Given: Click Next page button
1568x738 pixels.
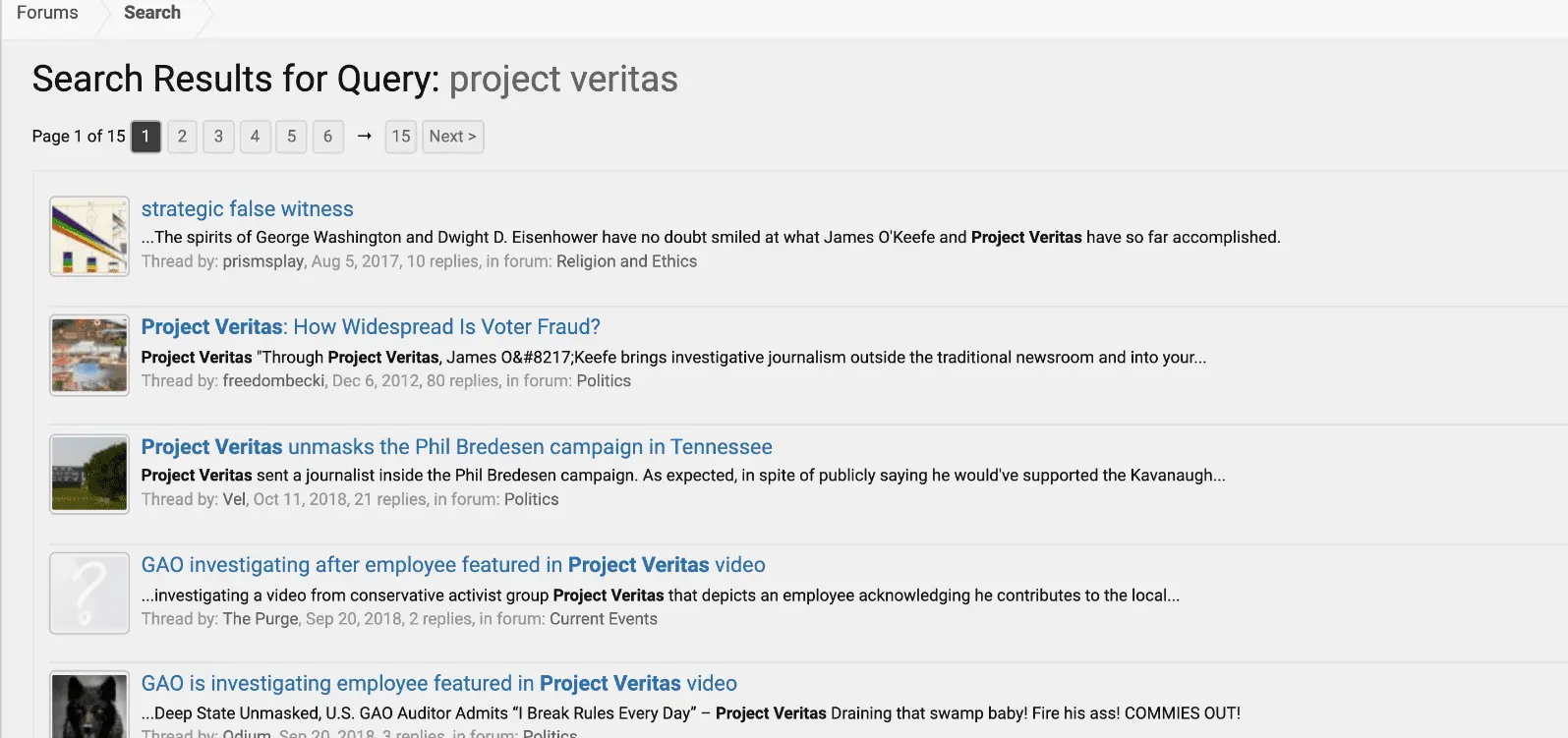Looking at the screenshot, I should [452, 137].
